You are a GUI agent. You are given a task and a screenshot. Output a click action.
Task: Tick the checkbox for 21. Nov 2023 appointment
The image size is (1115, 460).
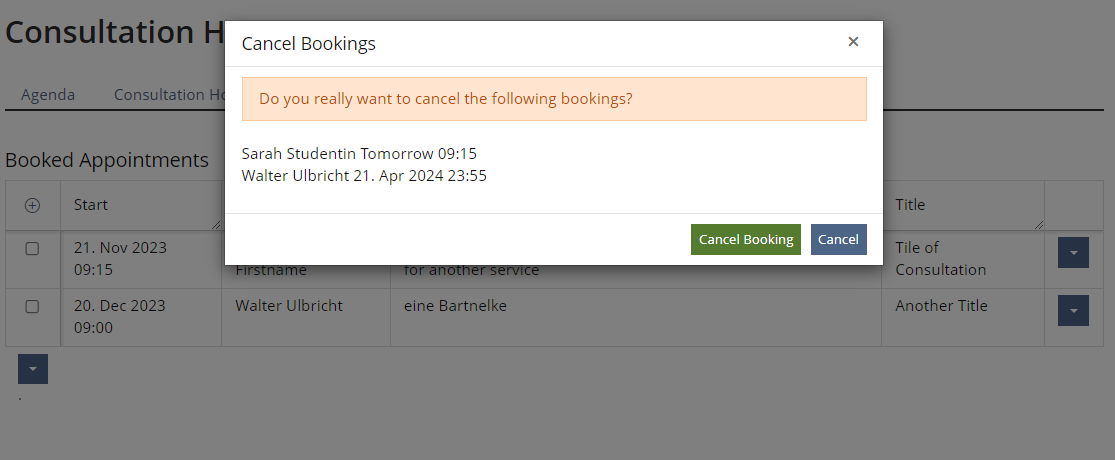click(32, 248)
